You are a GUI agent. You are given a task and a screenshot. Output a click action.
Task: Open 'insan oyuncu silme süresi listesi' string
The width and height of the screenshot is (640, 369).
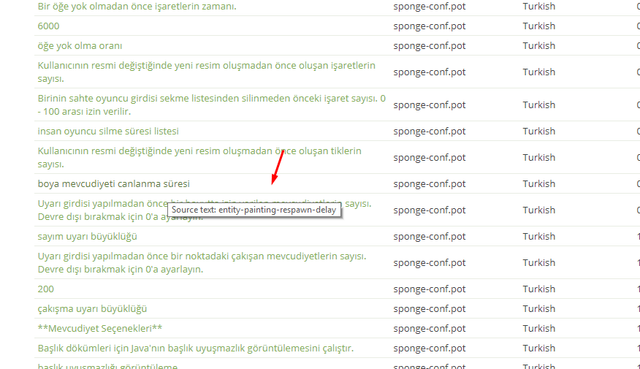coord(108,131)
